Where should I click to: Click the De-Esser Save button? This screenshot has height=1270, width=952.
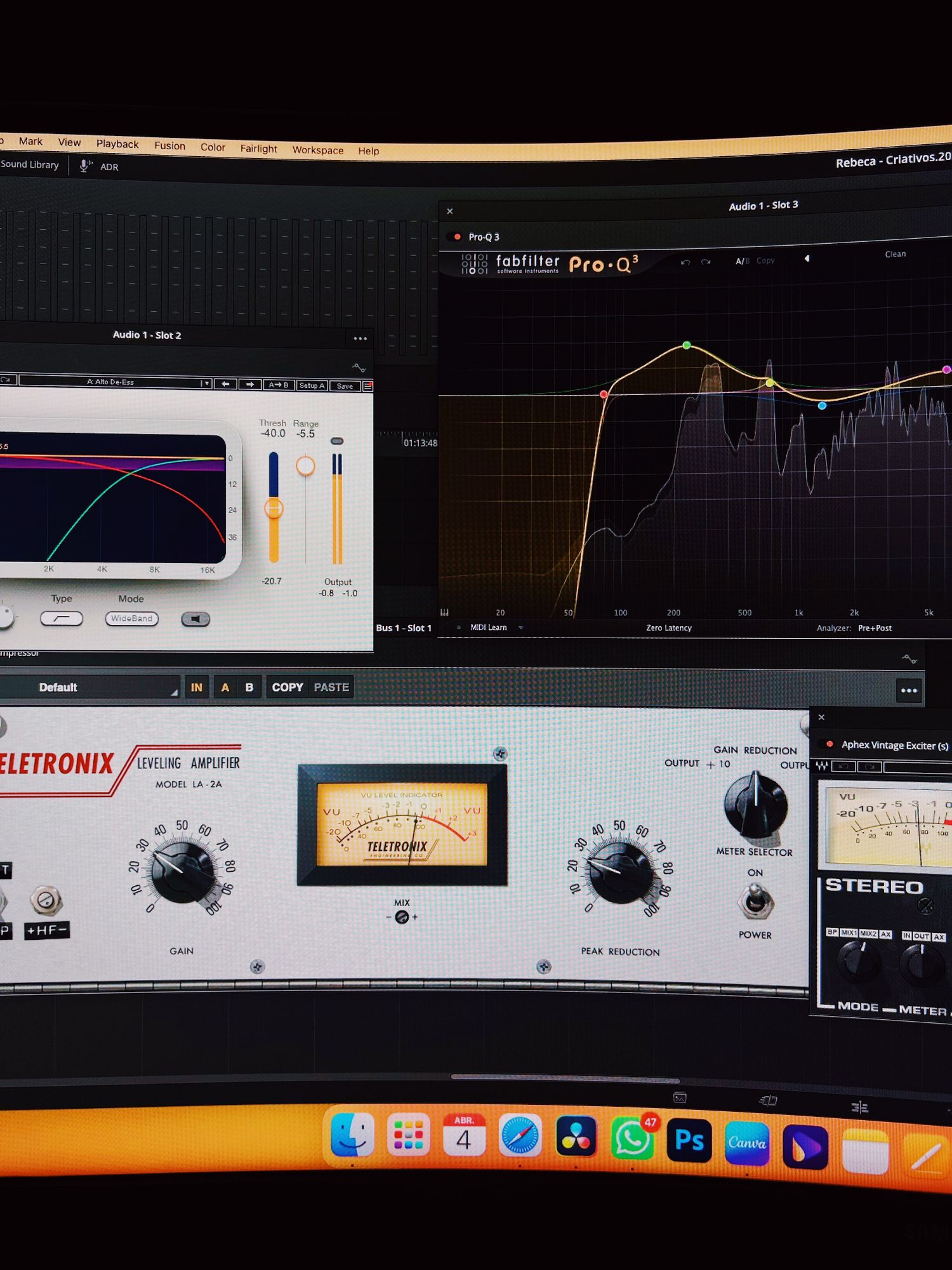tap(345, 386)
